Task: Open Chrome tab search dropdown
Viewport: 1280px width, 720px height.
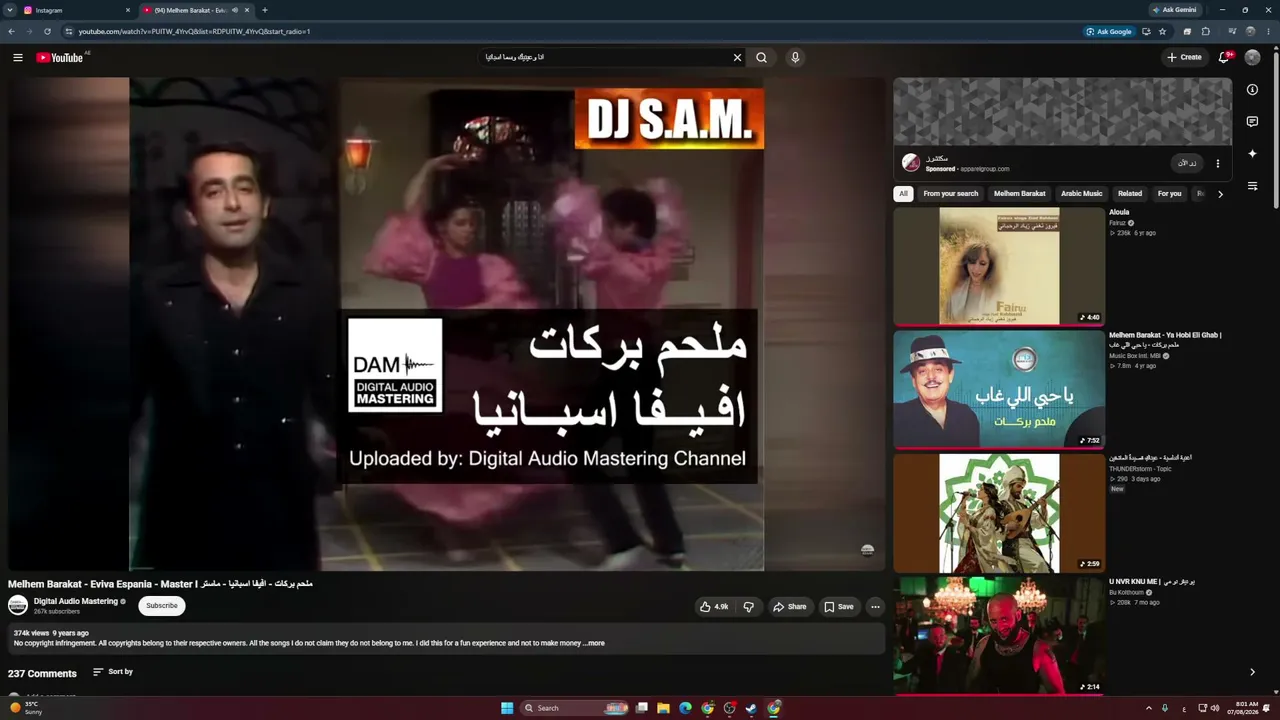Action: click(11, 10)
